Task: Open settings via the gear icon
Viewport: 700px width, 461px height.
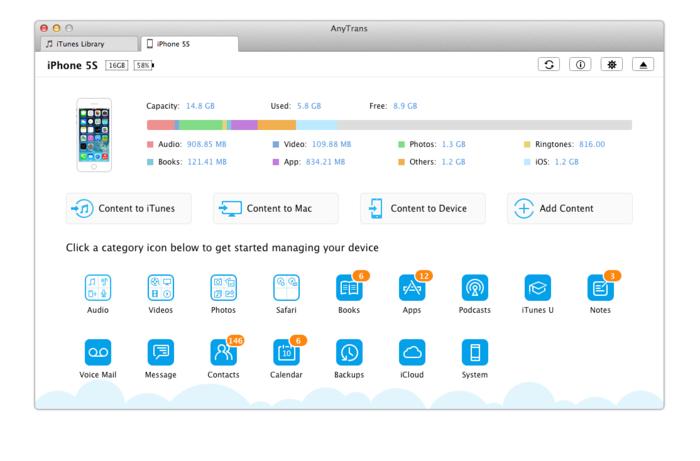Action: (612, 65)
